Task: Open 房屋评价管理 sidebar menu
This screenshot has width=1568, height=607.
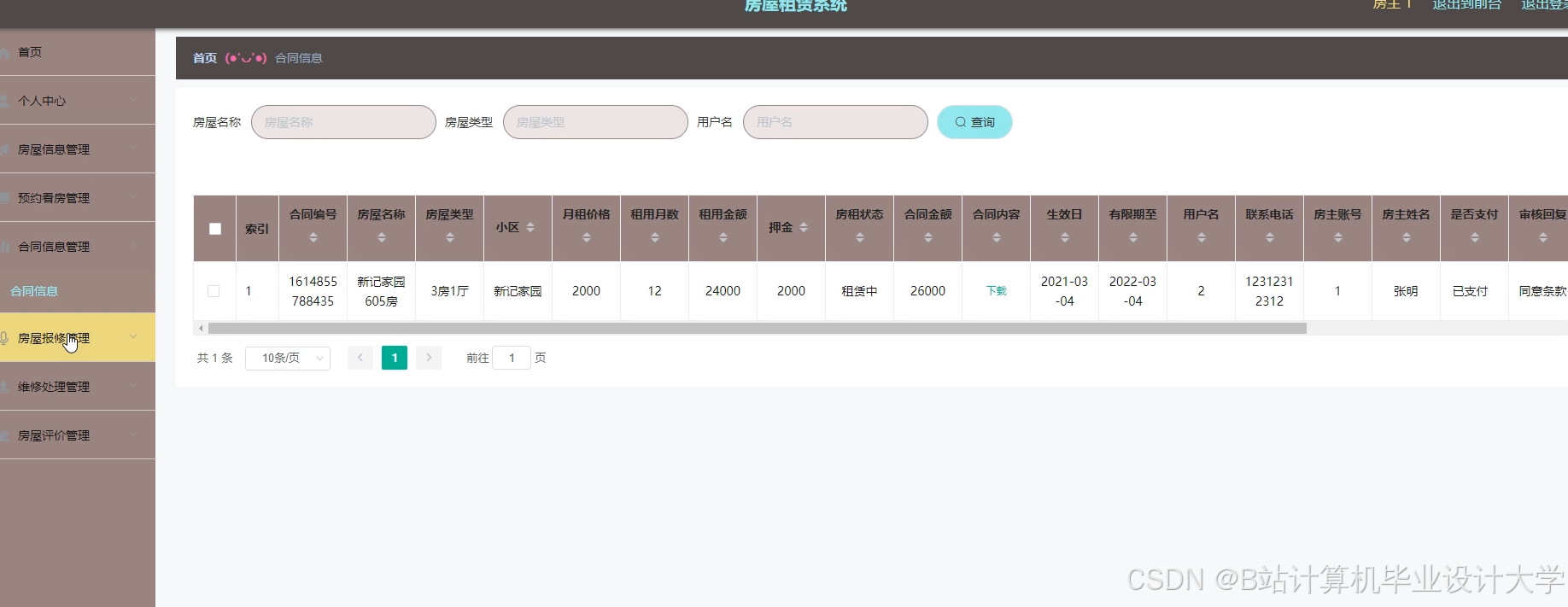Action: pyautogui.click(x=78, y=435)
